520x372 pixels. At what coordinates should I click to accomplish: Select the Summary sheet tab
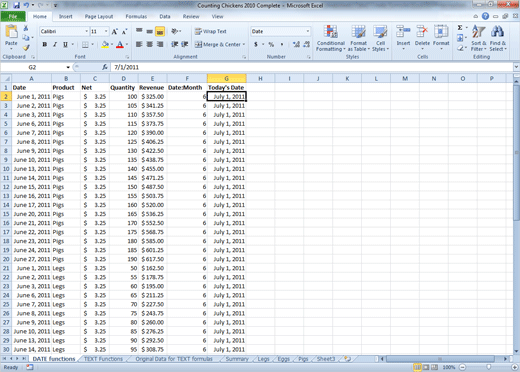pyautogui.click(x=237, y=359)
